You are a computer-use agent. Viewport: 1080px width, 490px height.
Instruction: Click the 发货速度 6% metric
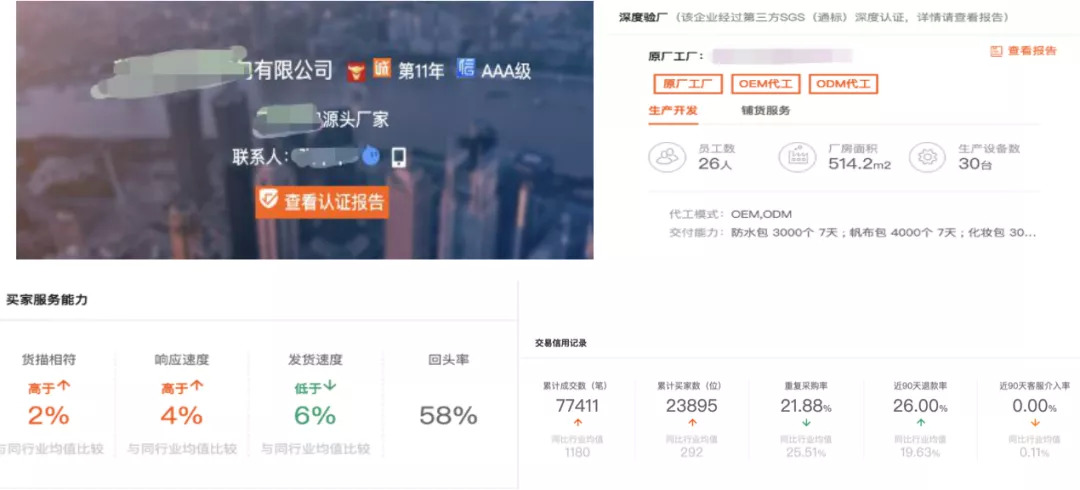coord(314,415)
